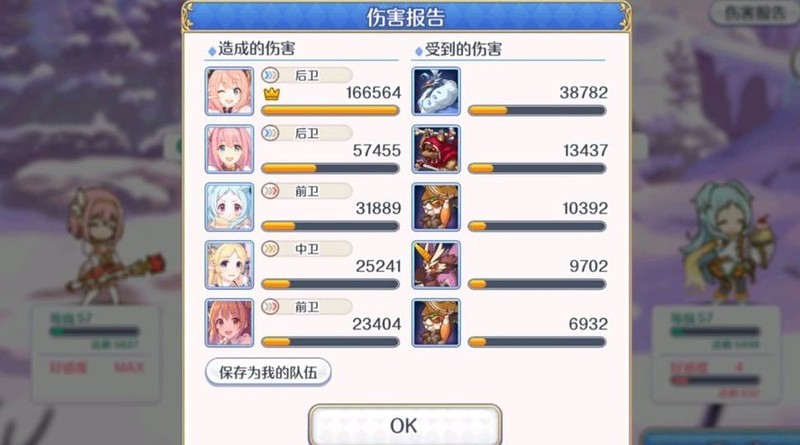The height and width of the screenshot is (445, 800).
Task: Click the snow cloud monster enemy icon
Action: [x=436, y=91]
